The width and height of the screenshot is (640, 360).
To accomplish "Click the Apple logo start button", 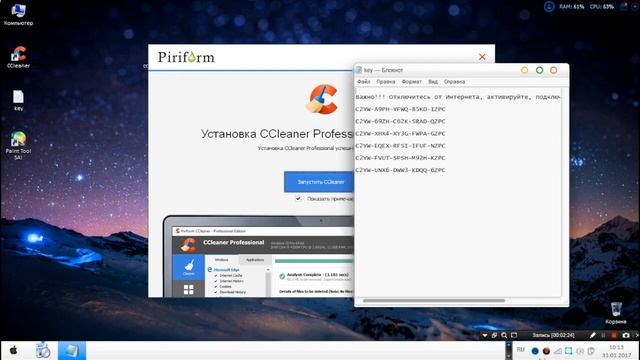I will coord(13,350).
